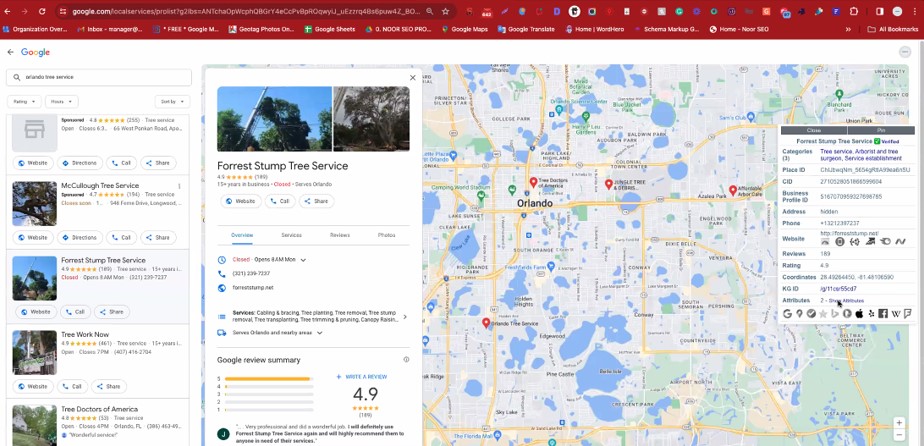
Task: Reload the page with browser refresh icon
Action: [x=42, y=11]
